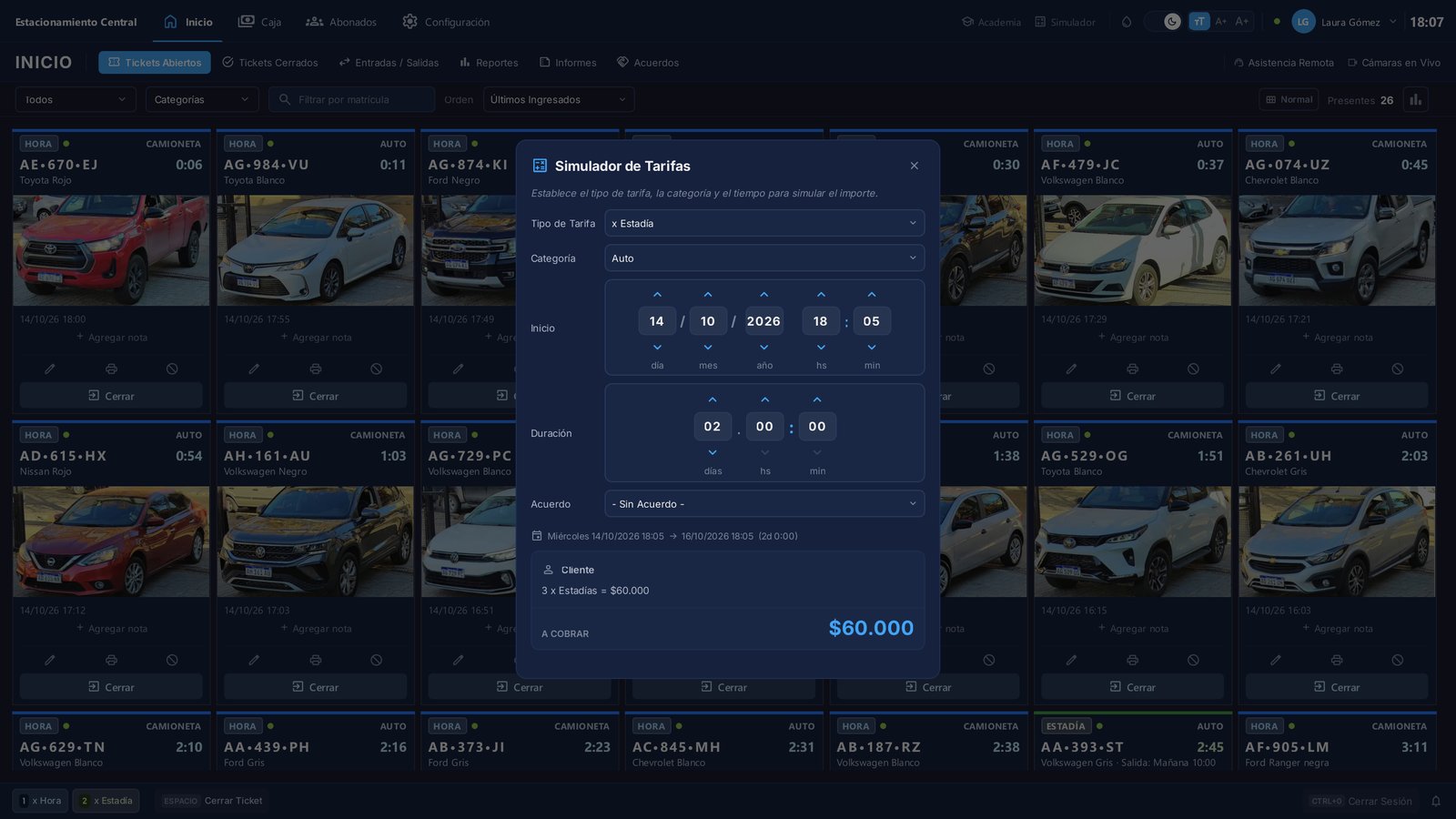The width and height of the screenshot is (1456, 819).
Task: Select the tT normal text size
Action: coord(1199,21)
